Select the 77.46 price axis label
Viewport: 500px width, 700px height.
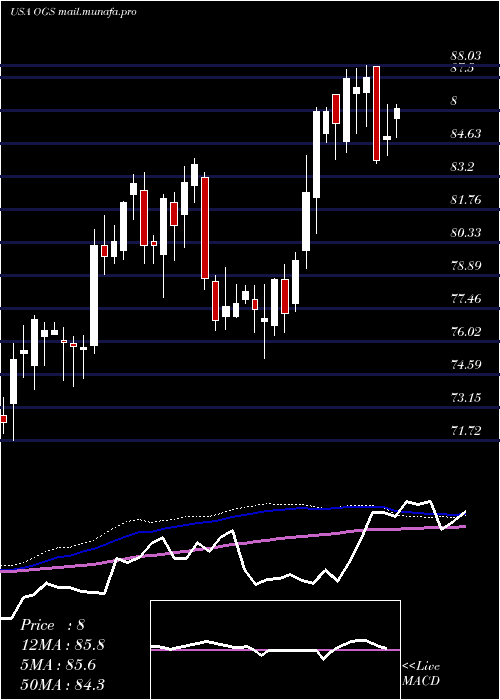[466, 299]
